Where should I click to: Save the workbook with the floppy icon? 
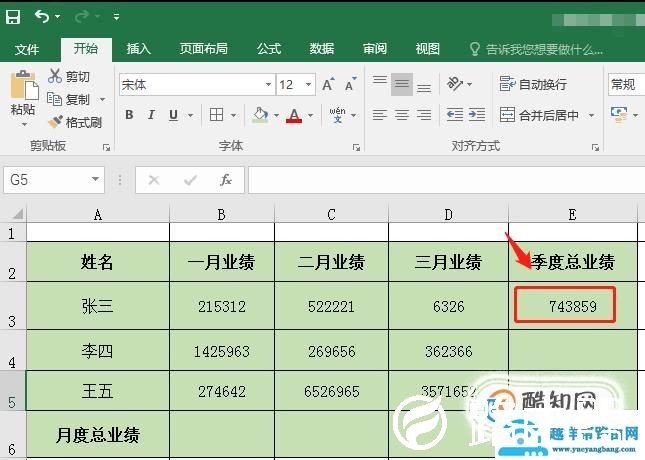point(13,17)
